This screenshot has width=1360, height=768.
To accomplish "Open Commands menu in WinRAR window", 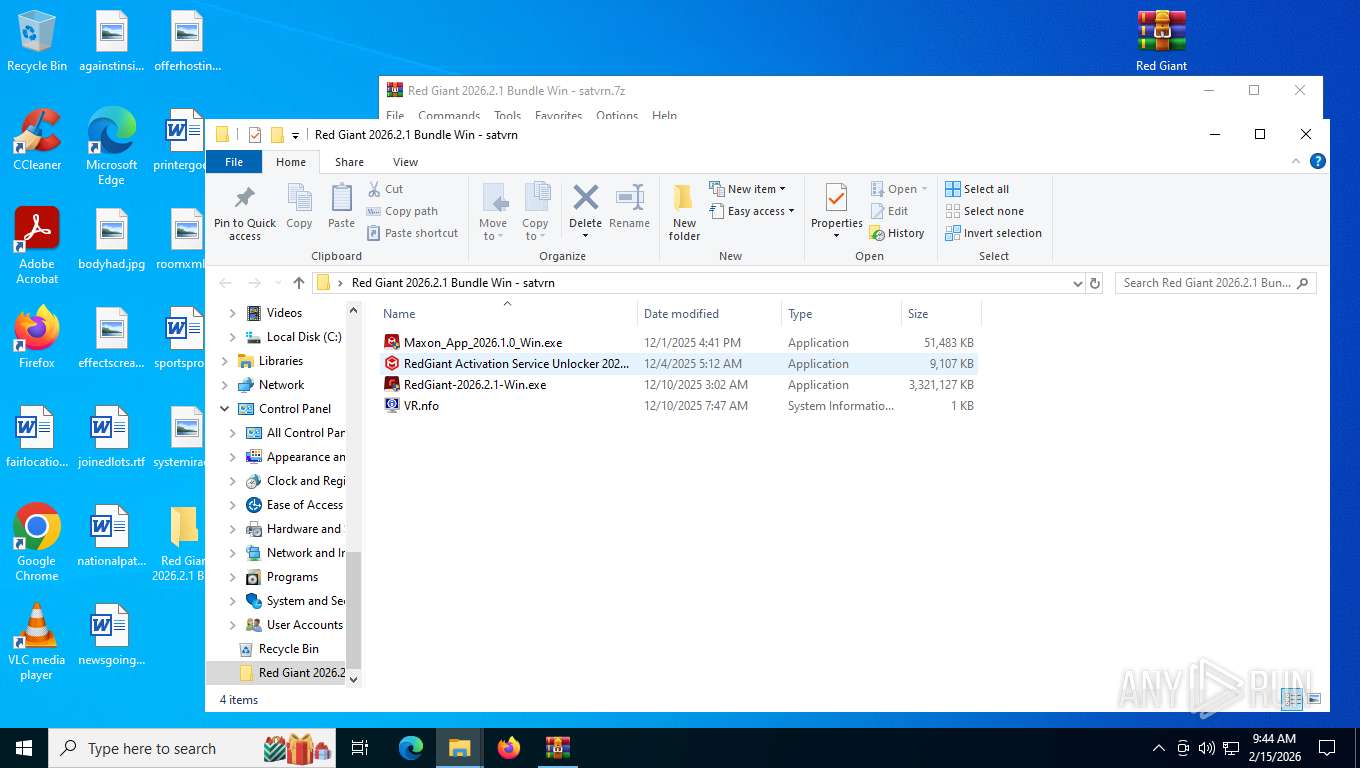I will point(449,115).
